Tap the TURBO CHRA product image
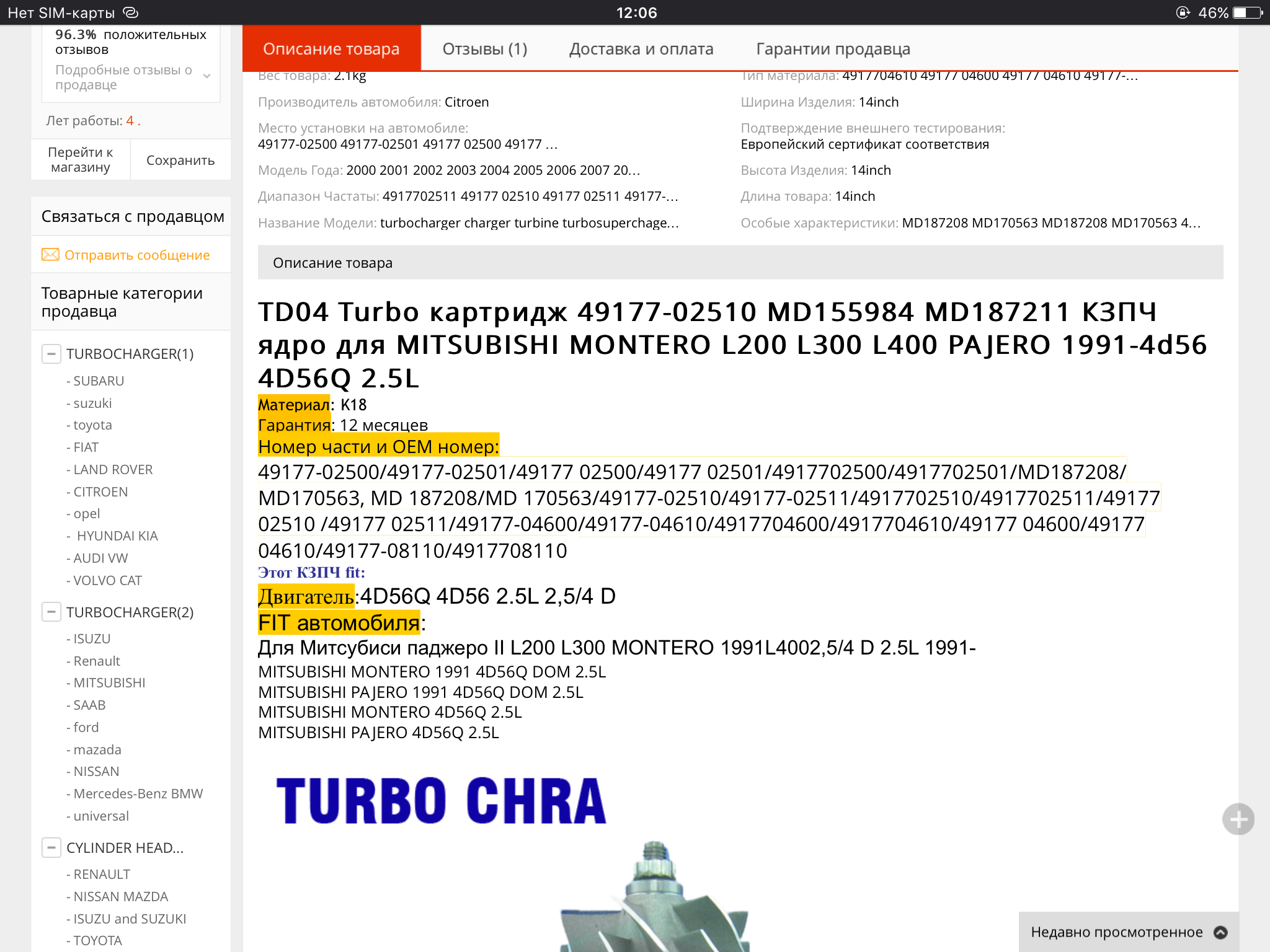Image resolution: width=1270 pixels, height=952 pixels. pyautogui.click(x=441, y=801)
